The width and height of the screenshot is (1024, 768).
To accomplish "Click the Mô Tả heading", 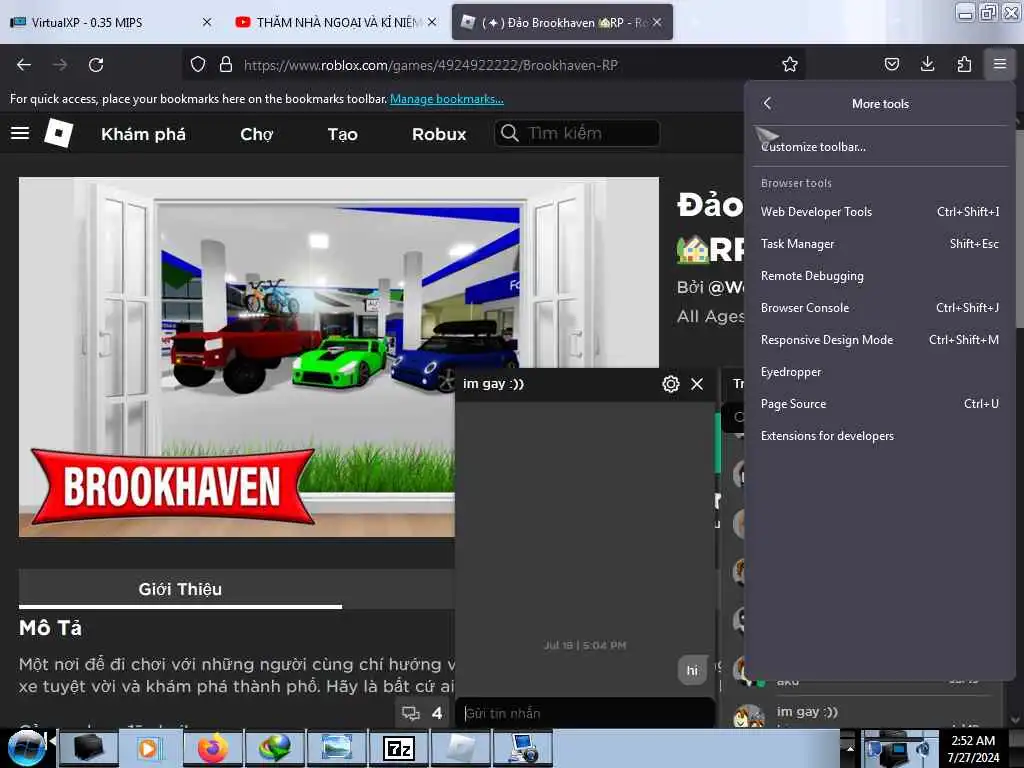I will point(50,628).
